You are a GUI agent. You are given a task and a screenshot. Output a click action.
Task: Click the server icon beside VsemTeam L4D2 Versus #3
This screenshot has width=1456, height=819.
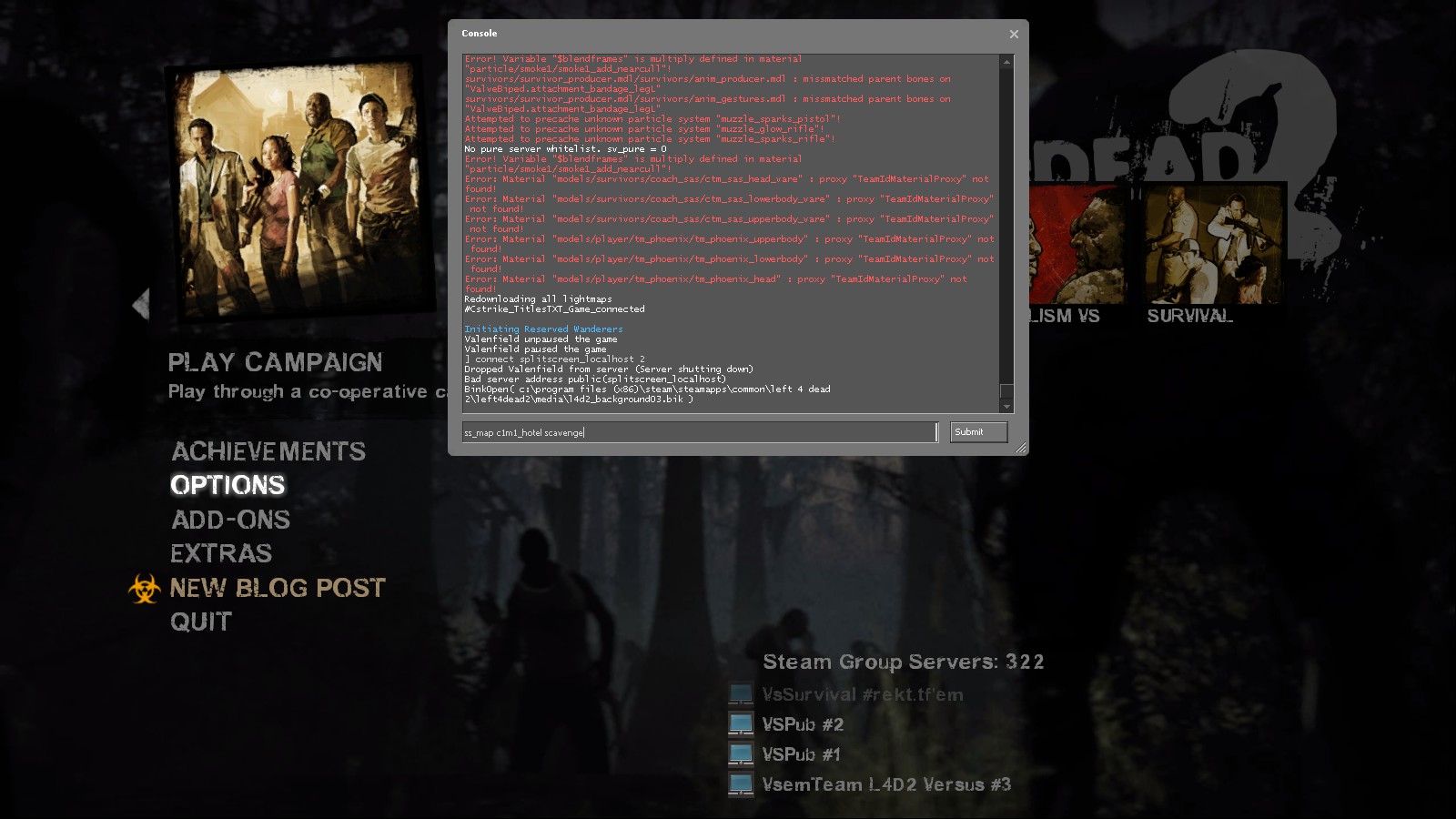point(741,785)
